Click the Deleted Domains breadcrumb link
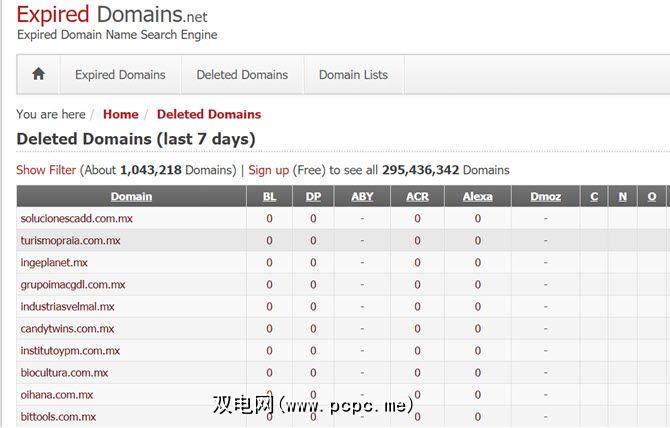 click(209, 114)
